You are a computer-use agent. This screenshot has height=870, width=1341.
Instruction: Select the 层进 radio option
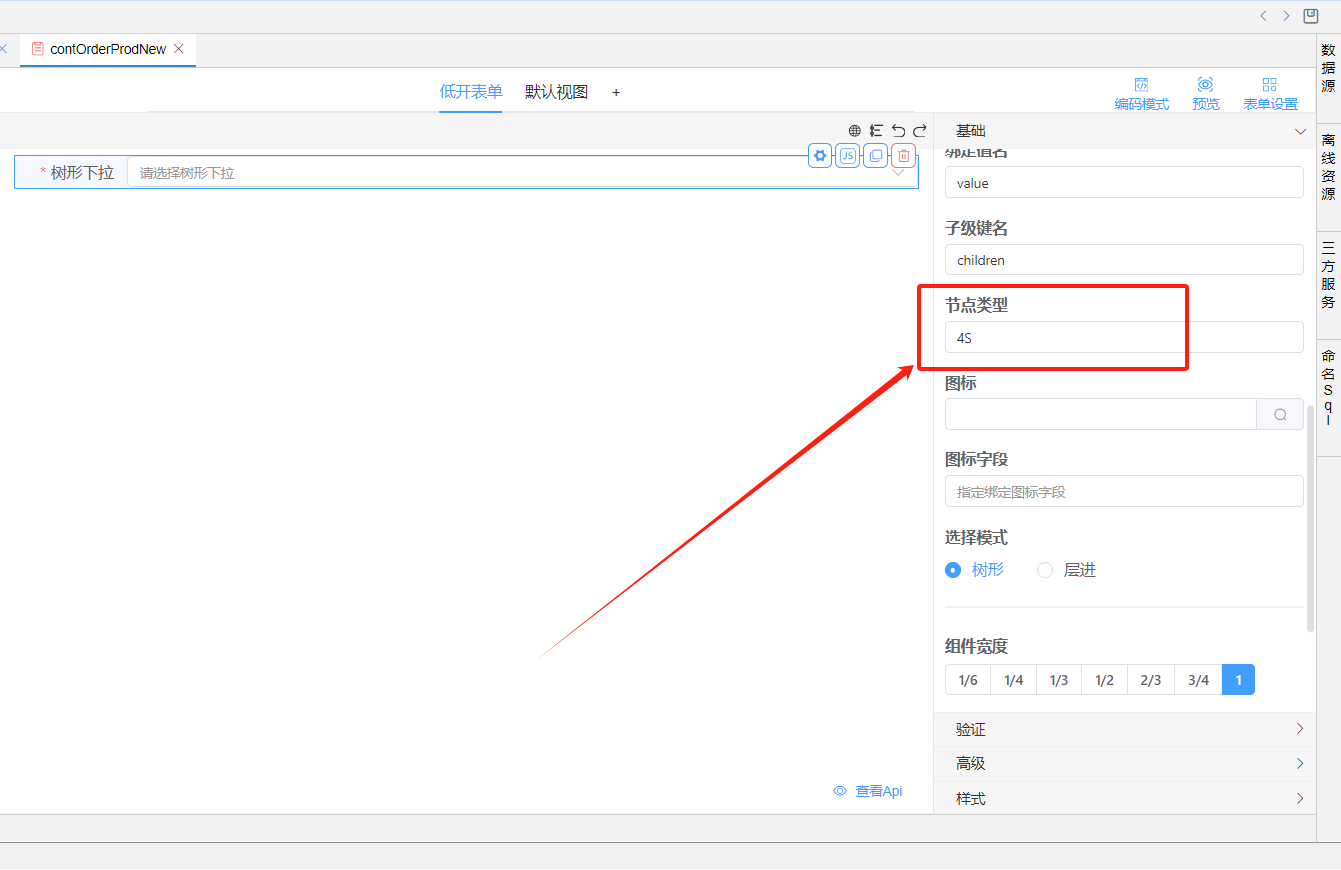[x=1045, y=570]
